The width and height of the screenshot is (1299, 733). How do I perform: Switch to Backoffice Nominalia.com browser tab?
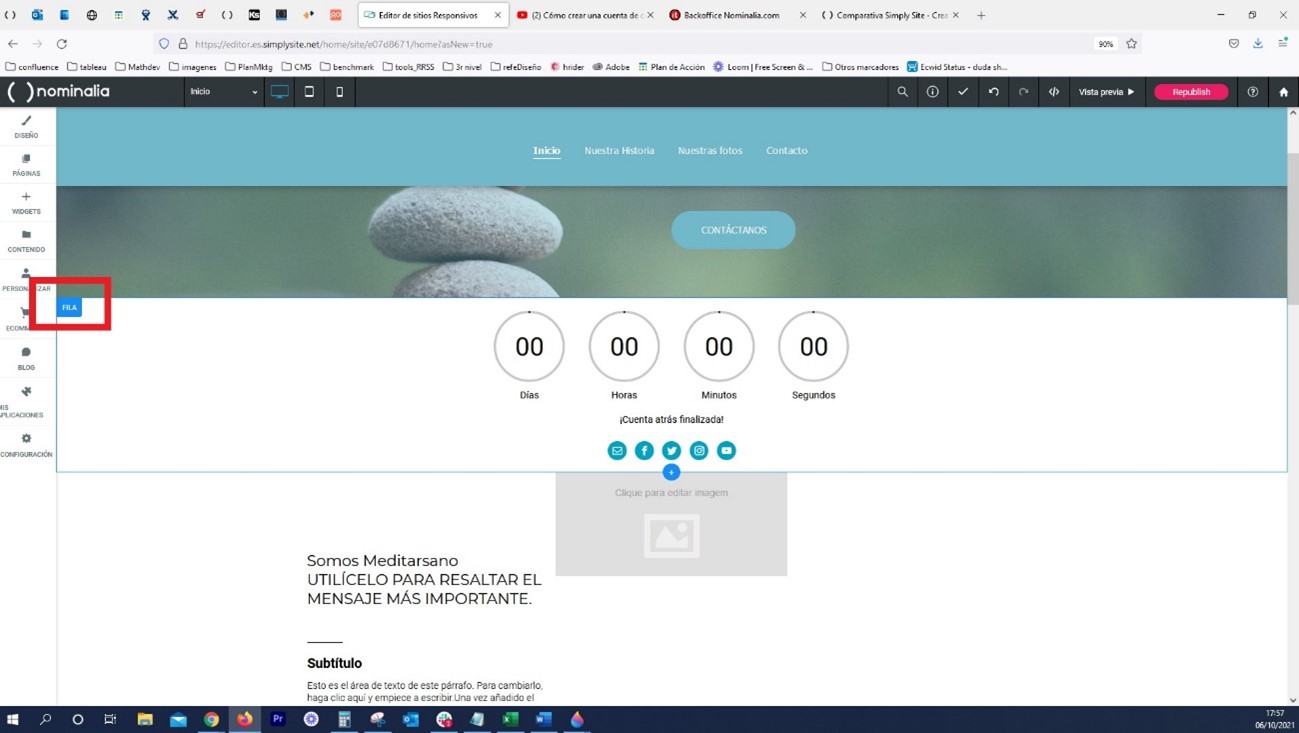[x=730, y=15]
